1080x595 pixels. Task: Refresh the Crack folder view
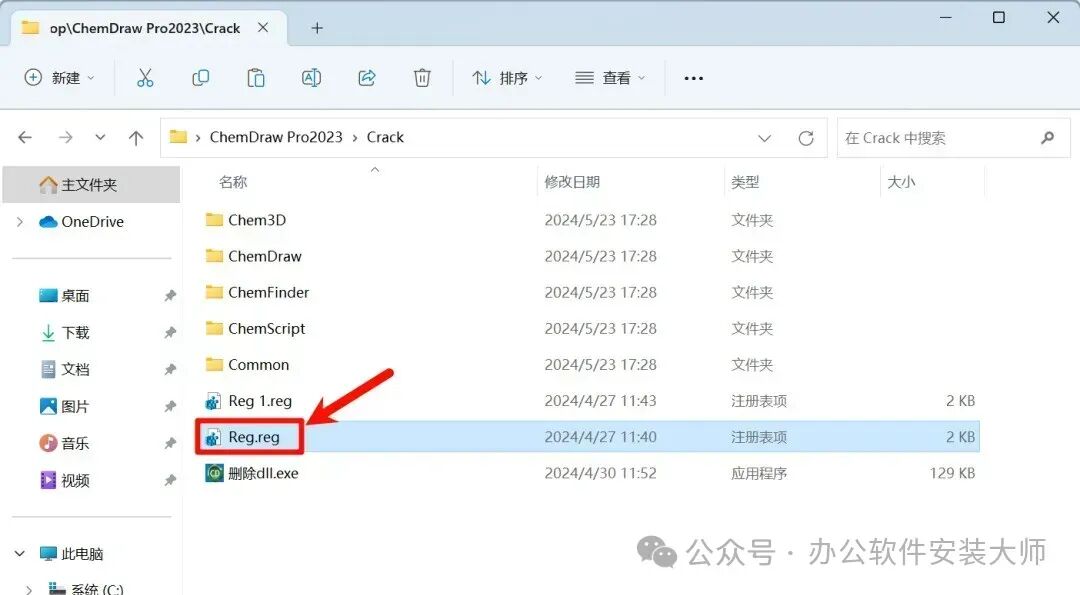tap(806, 138)
